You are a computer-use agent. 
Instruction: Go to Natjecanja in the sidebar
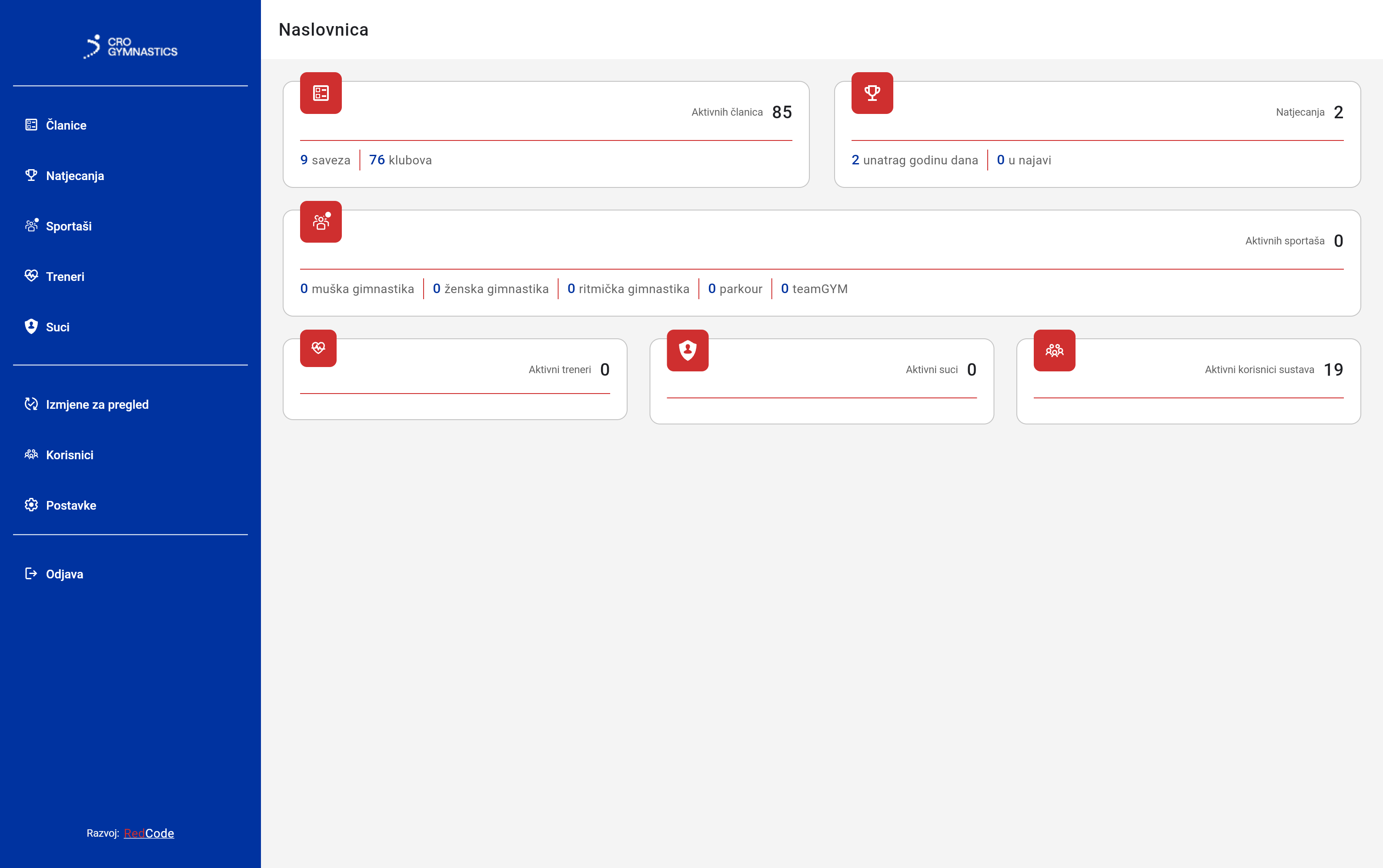75,176
